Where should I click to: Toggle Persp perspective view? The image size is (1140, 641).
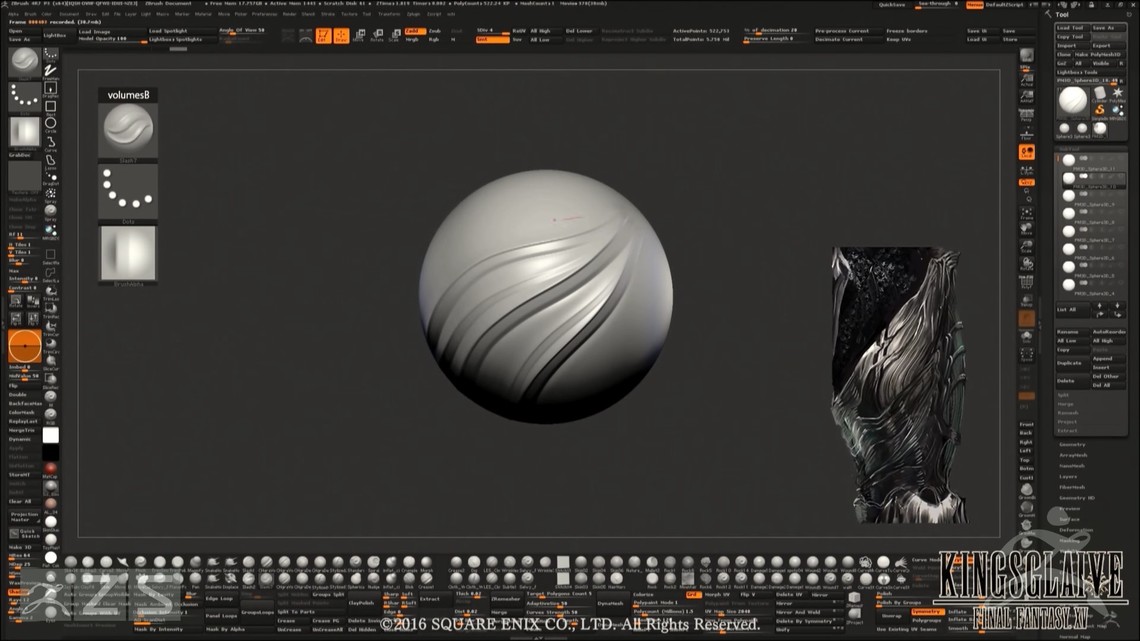coord(1027,116)
